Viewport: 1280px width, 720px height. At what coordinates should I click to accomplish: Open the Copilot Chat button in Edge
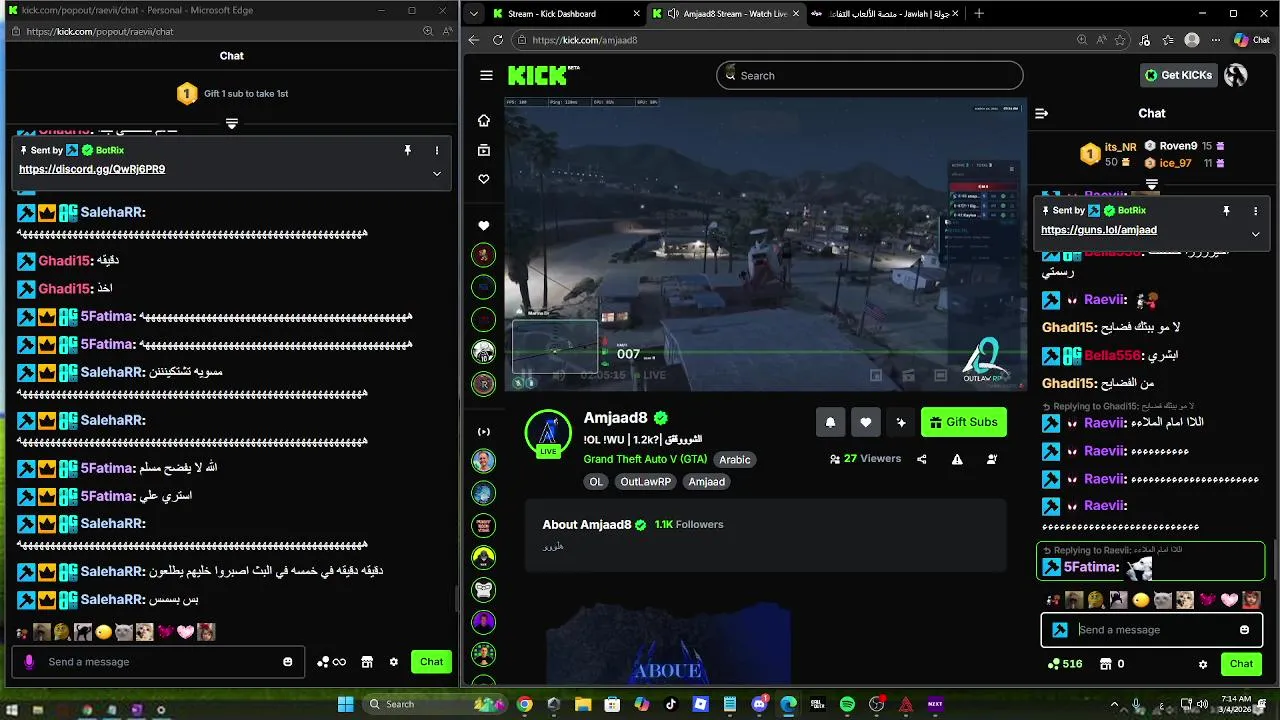(x=1252, y=40)
